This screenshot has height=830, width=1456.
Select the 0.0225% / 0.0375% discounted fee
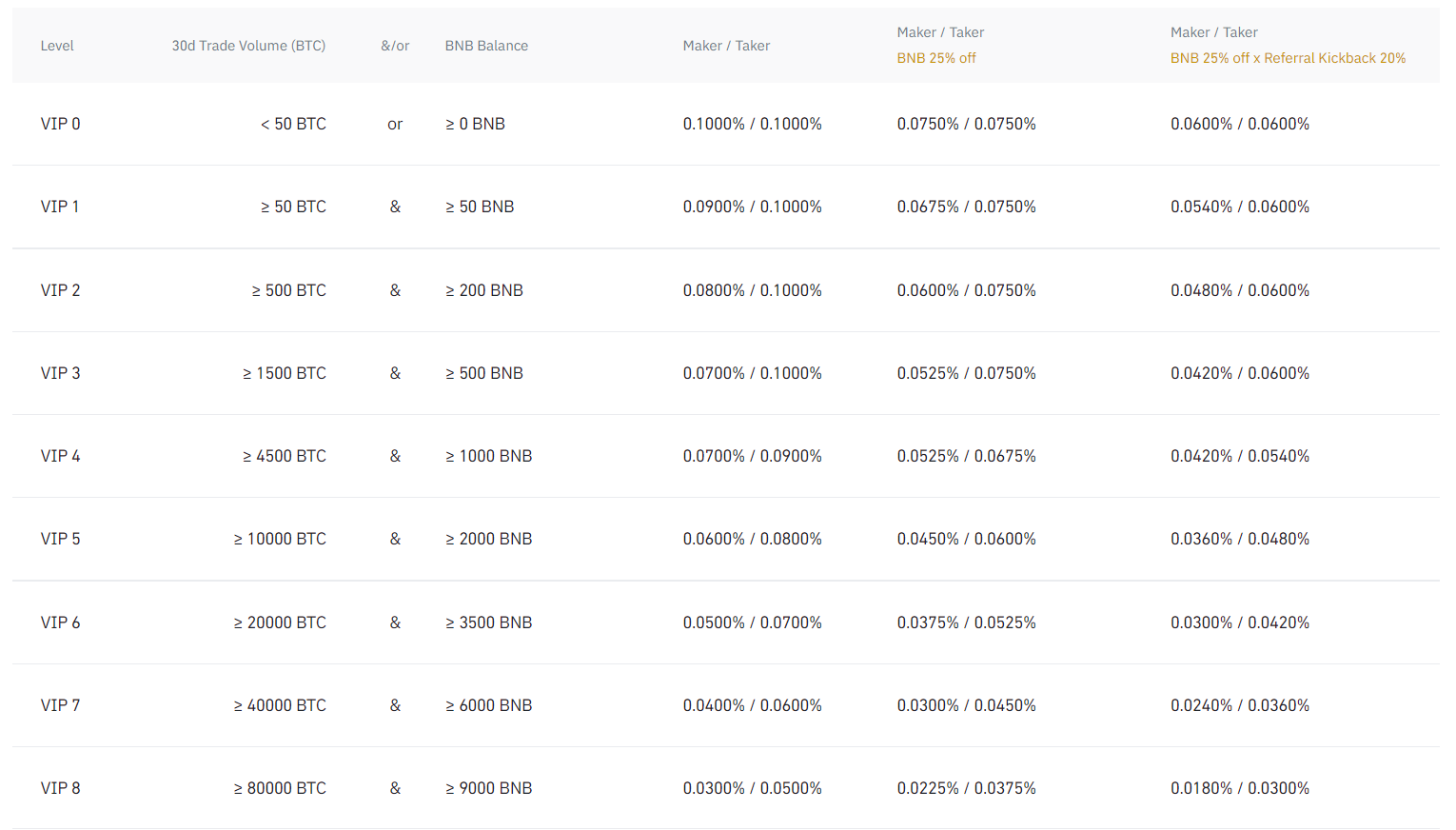click(x=966, y=788)
